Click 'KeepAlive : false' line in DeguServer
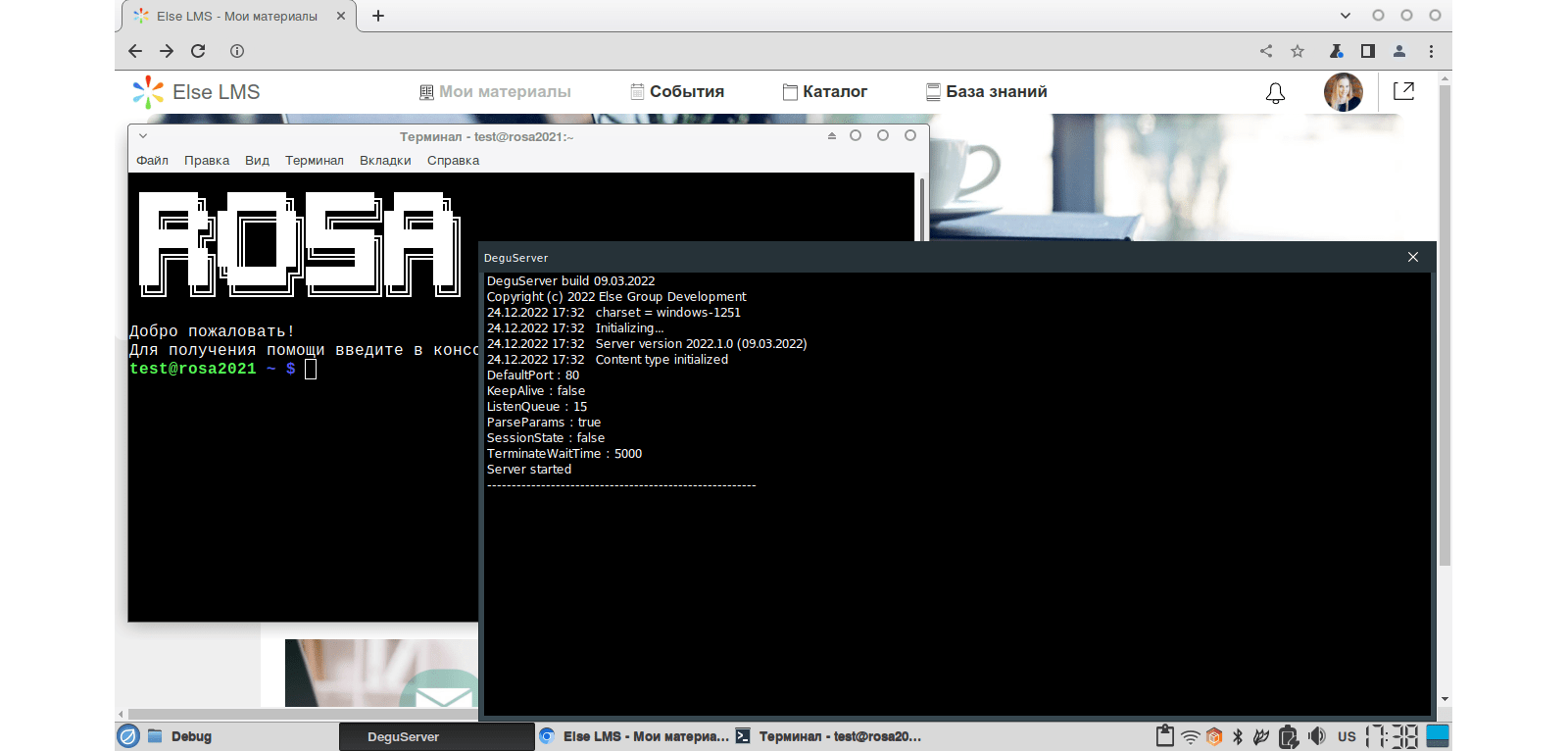 tap(536, 391)
